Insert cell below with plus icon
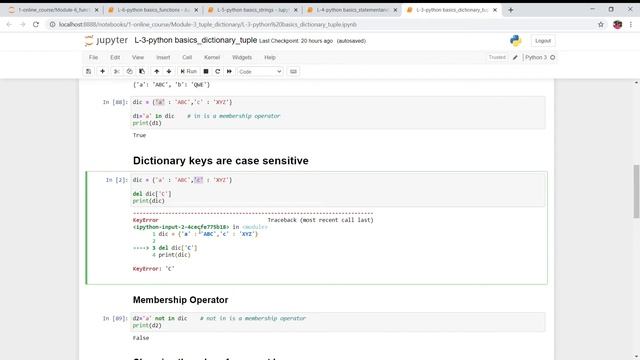 (x=102, y=71)
